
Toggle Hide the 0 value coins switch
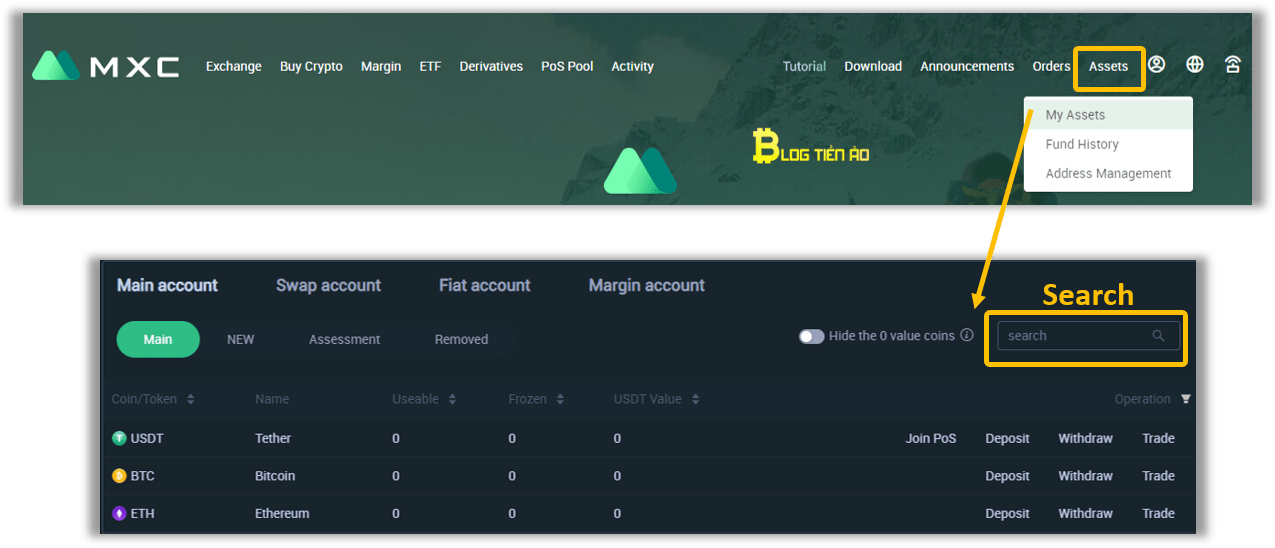(x=812, y=336)
